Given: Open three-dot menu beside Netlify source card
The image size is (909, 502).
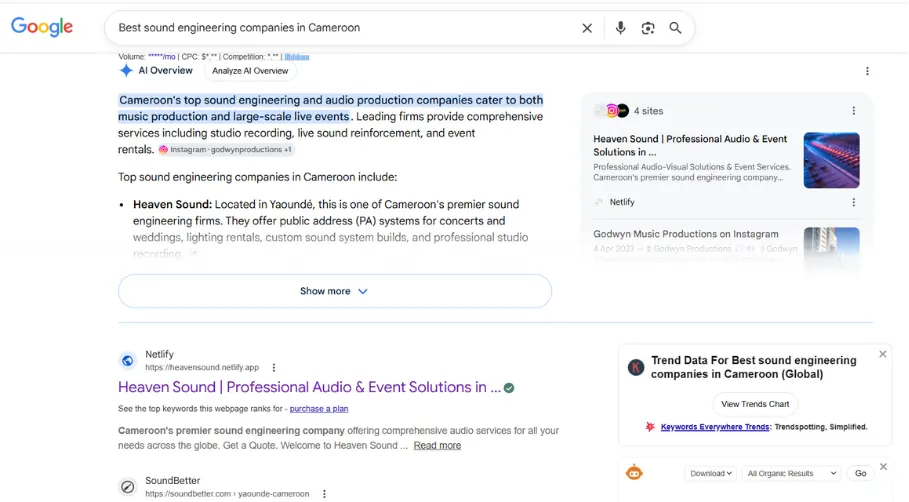Looking at the screenshot, I should click(x=853, y=202).
